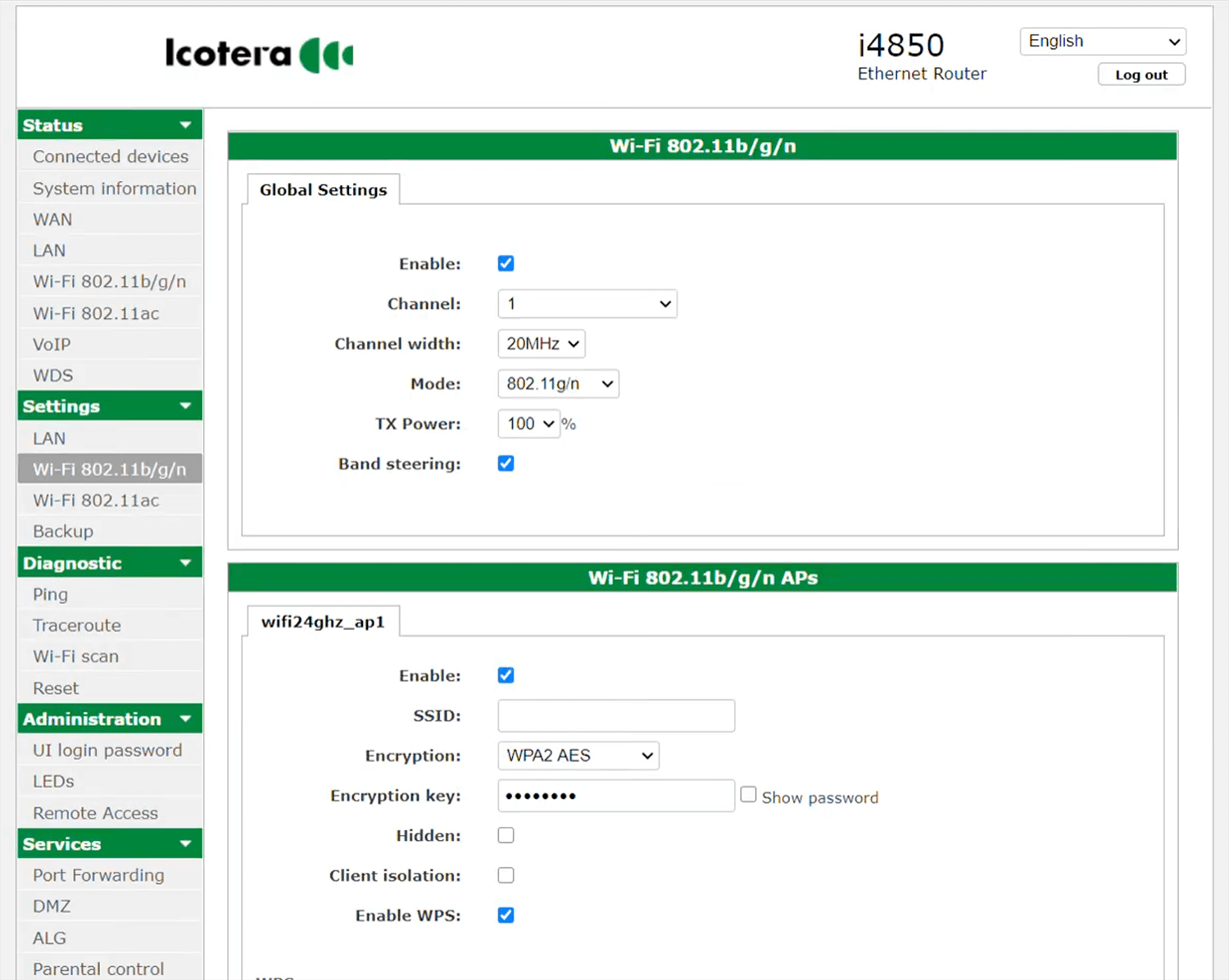Collapse the Services section arrow
The height and width of the screenshot is (980, 1229).
[185, 844]
